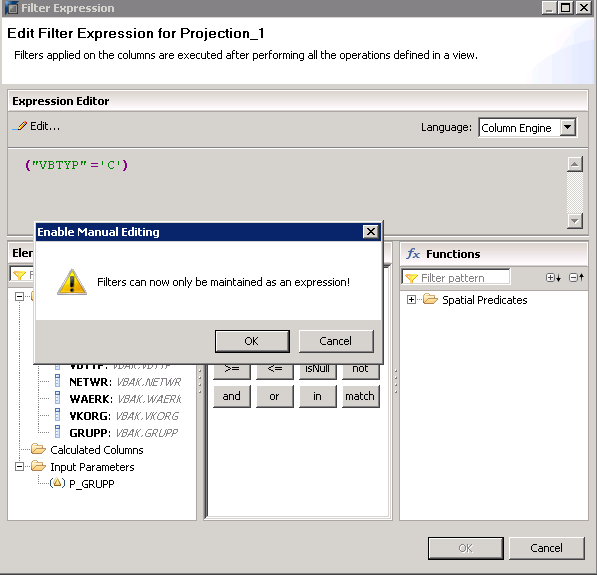
Task: Close the Filter Expression window
Action: click(x=583, y=8)
